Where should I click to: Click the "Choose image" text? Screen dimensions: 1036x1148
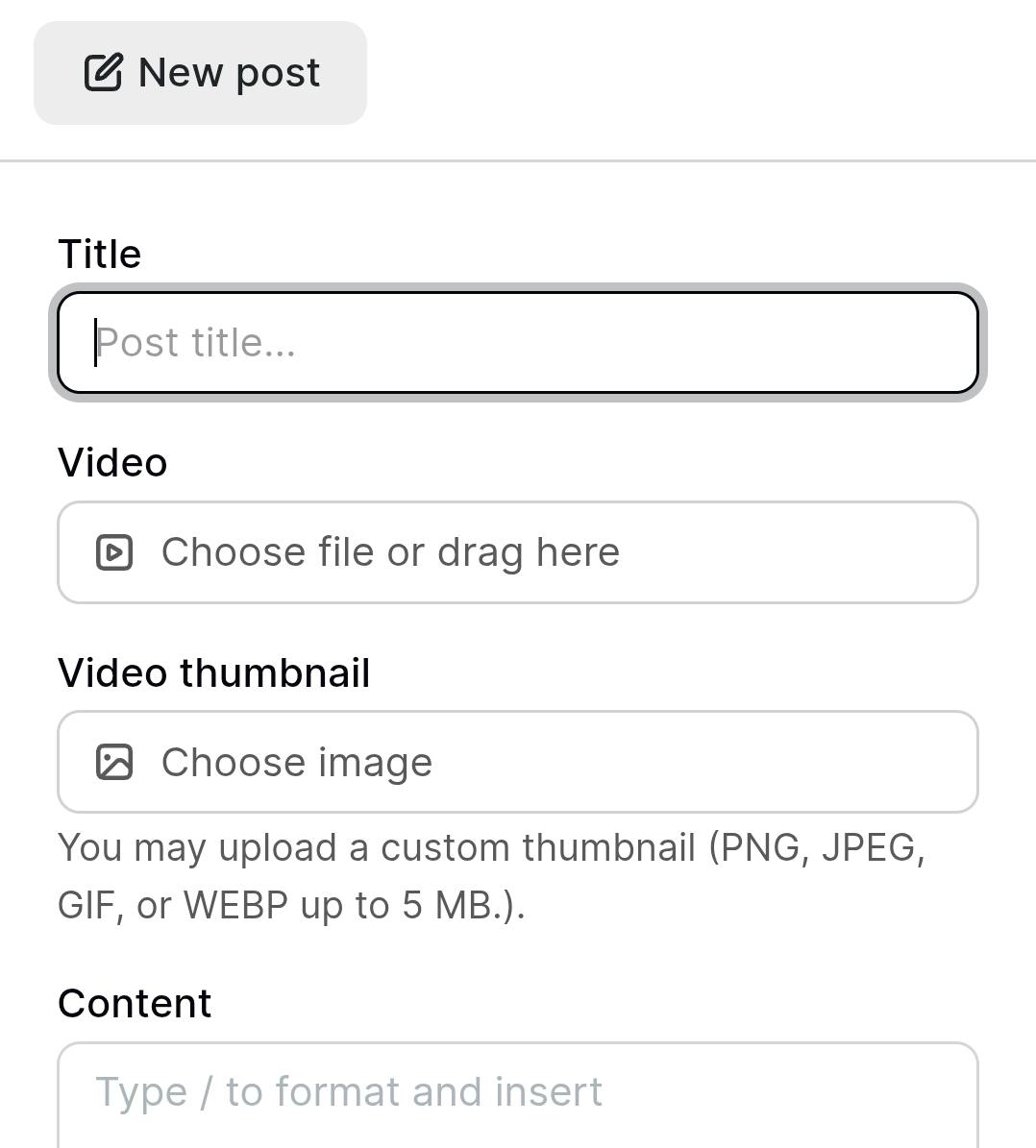click(x=297, y=763)
